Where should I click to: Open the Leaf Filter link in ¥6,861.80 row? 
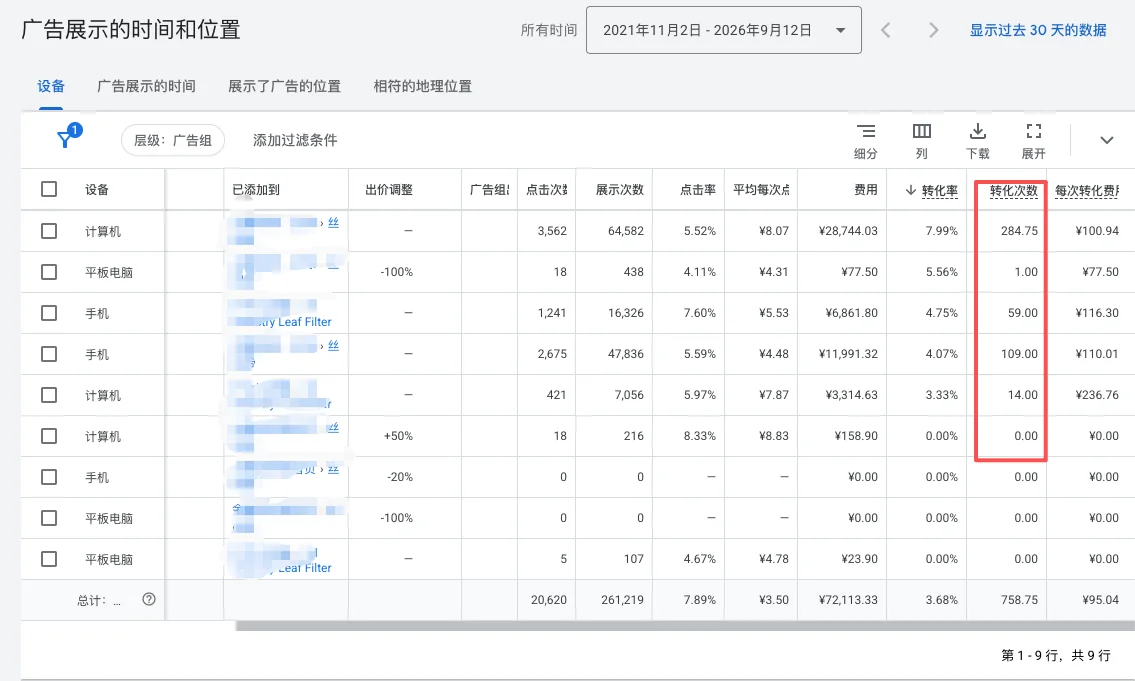[304, 322]
